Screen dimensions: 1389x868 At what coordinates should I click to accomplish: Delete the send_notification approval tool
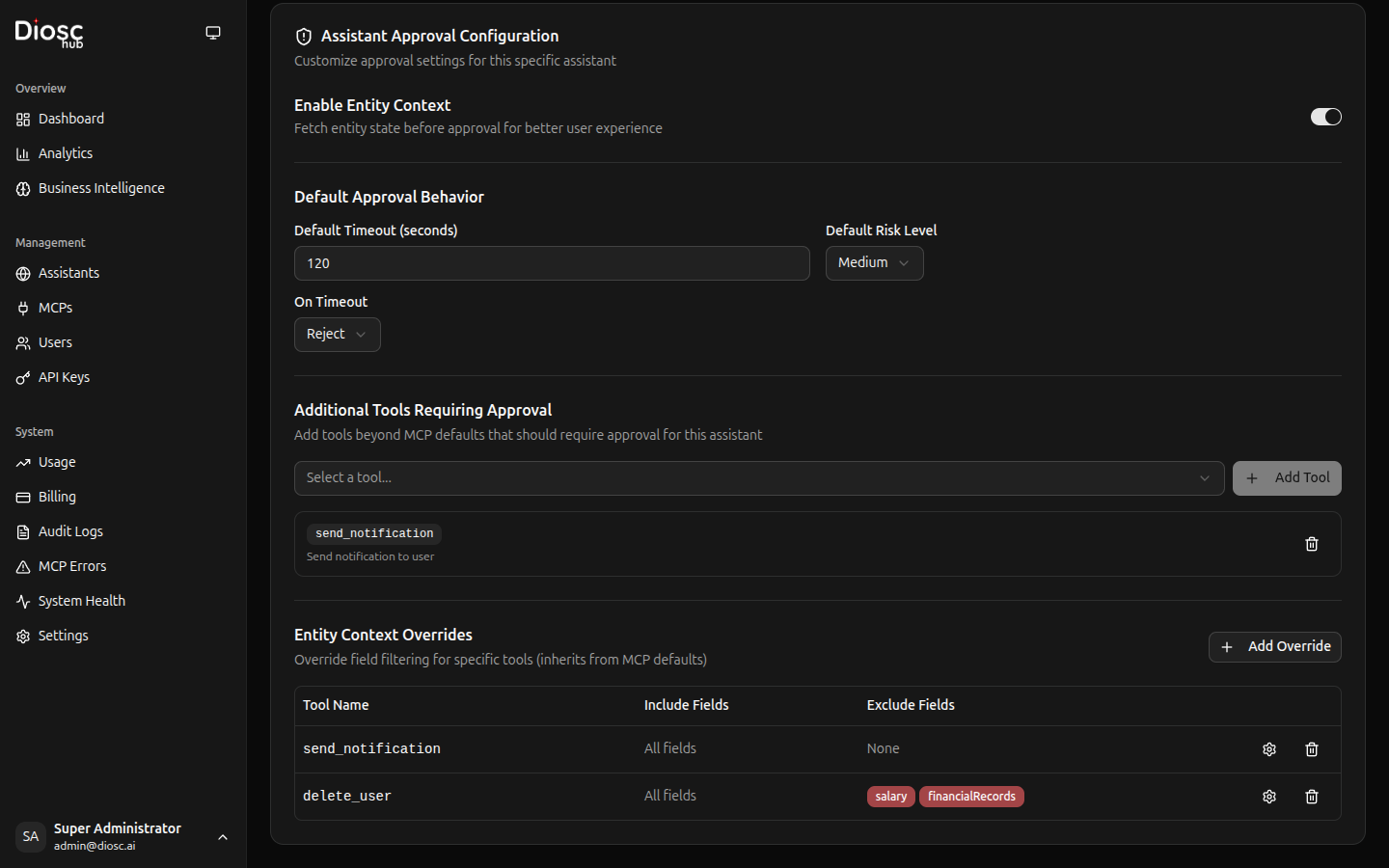[1311, 544]
